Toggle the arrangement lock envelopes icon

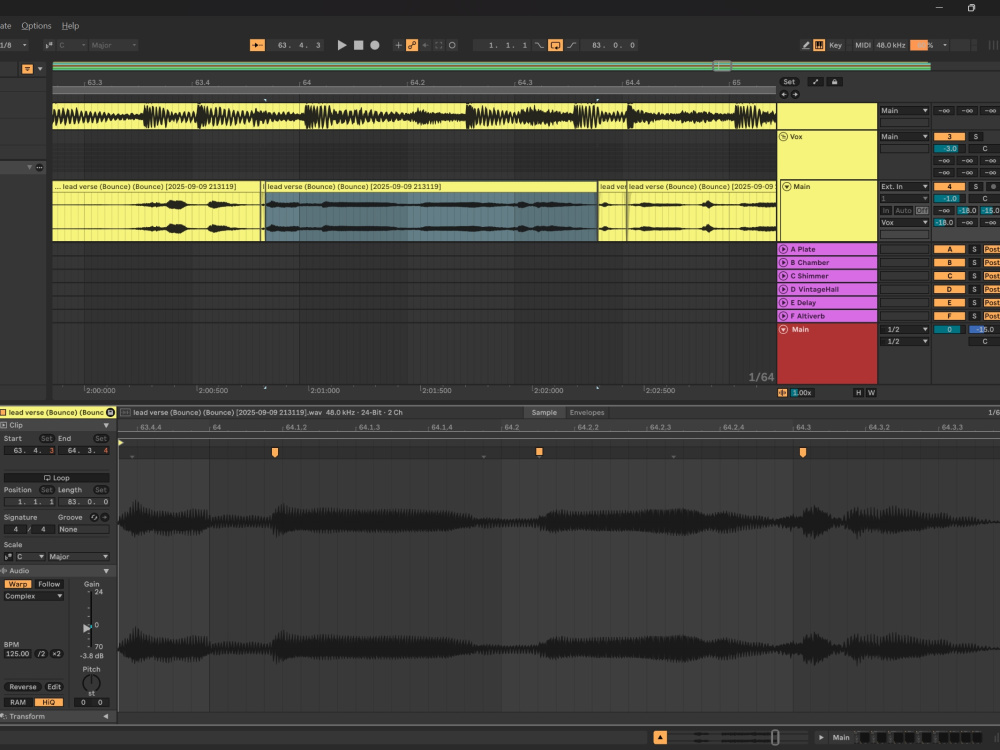[834, 82]
